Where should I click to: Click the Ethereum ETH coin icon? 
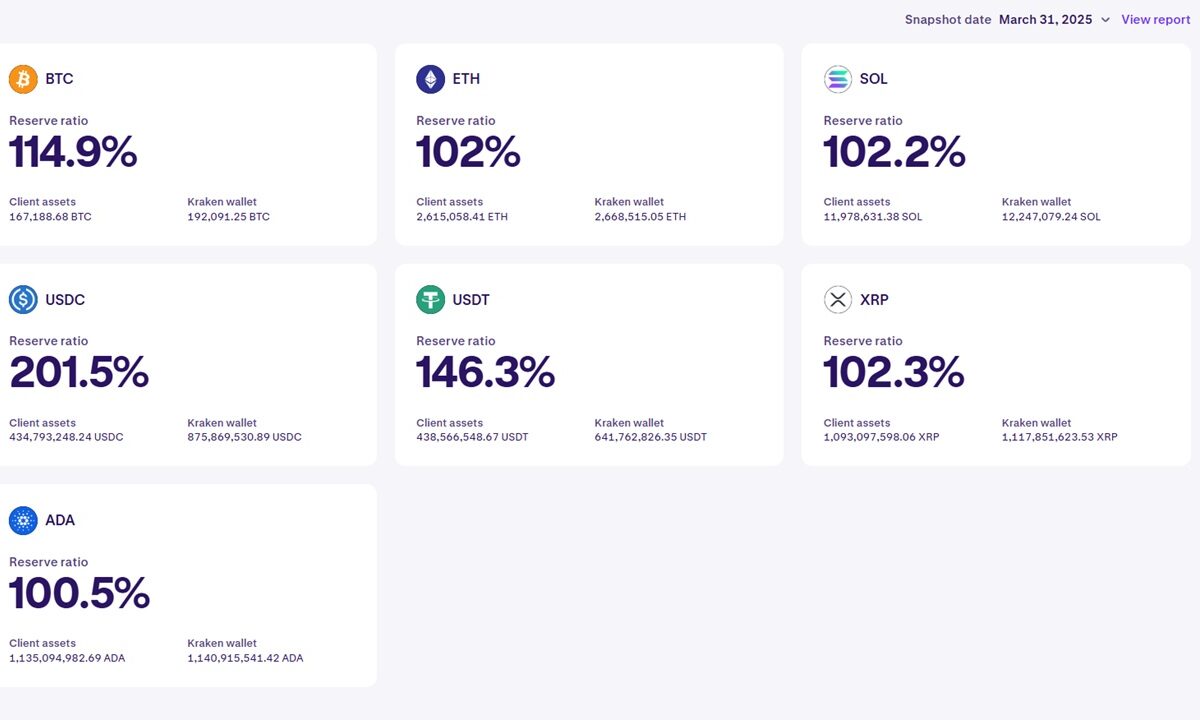pos(431,79)
